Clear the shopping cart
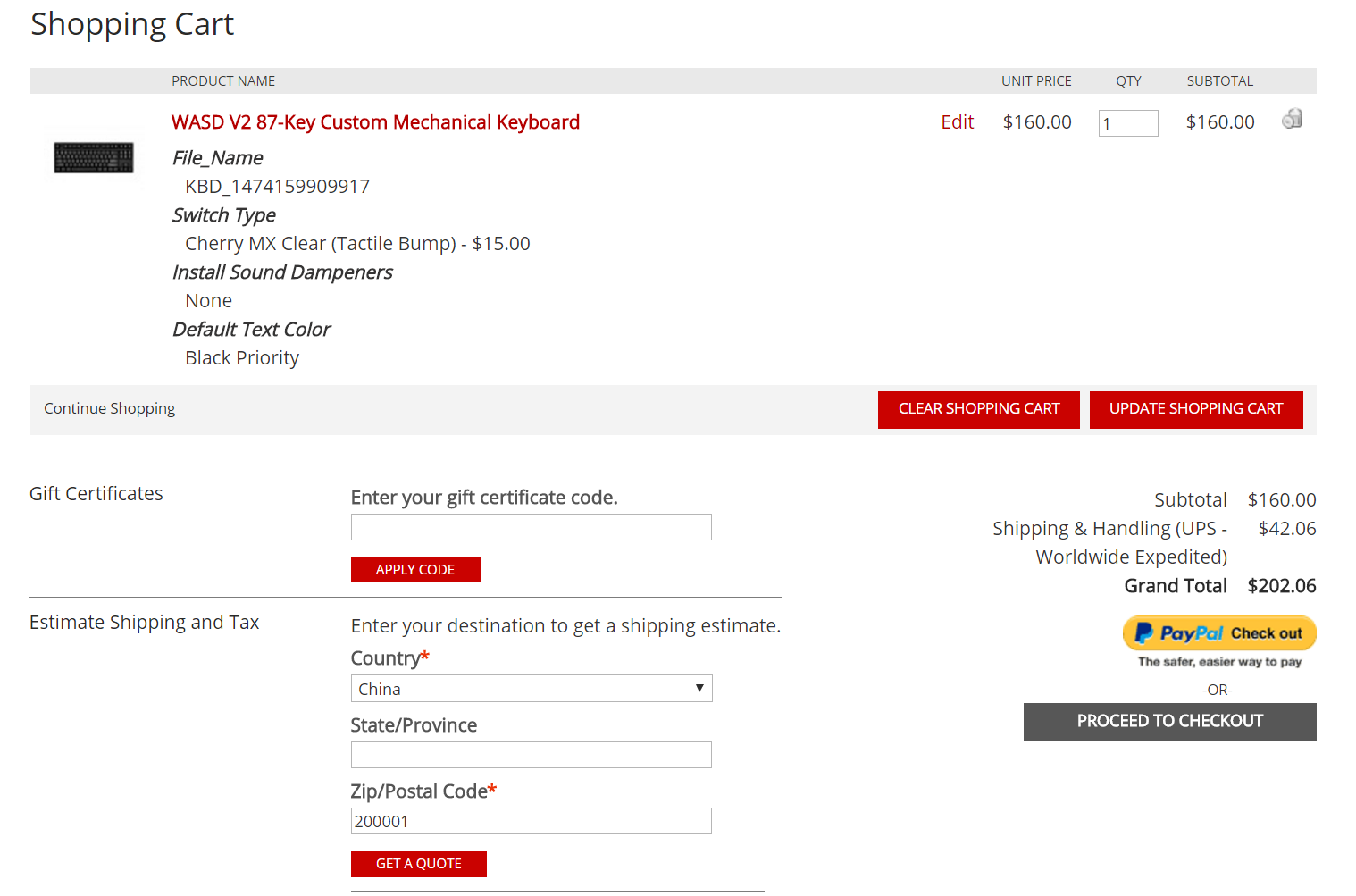 pyautogui.click(x=979, y=409)
